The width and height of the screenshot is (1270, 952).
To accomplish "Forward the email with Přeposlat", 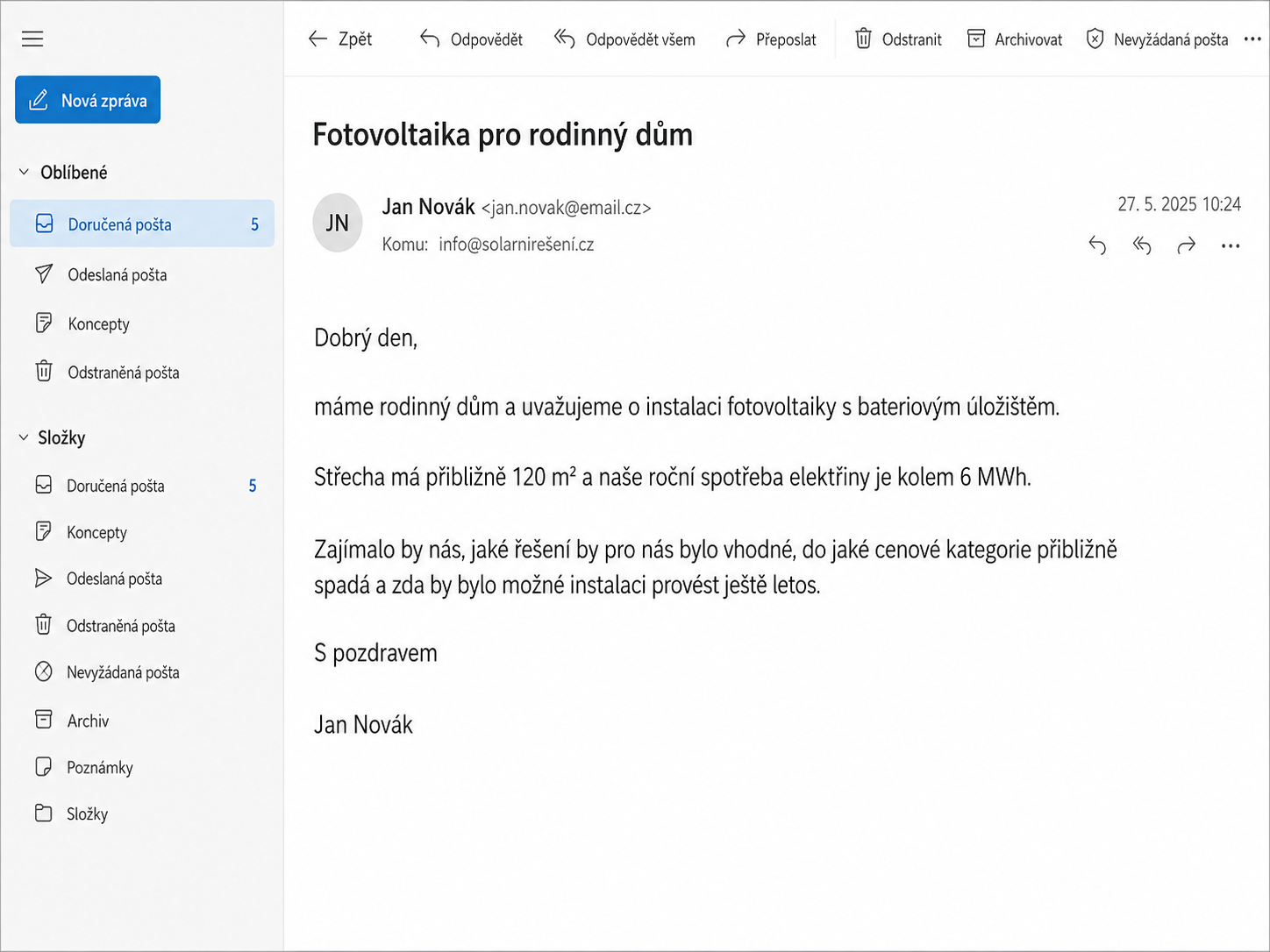I will click(x=771, y=39).
